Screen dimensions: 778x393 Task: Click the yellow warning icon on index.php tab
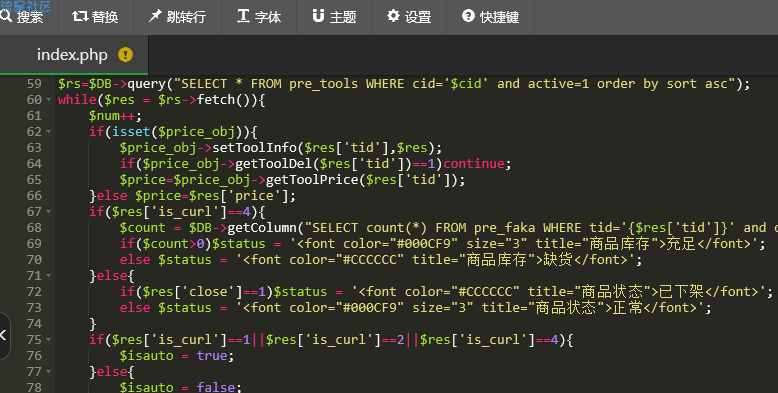(126, 55)
